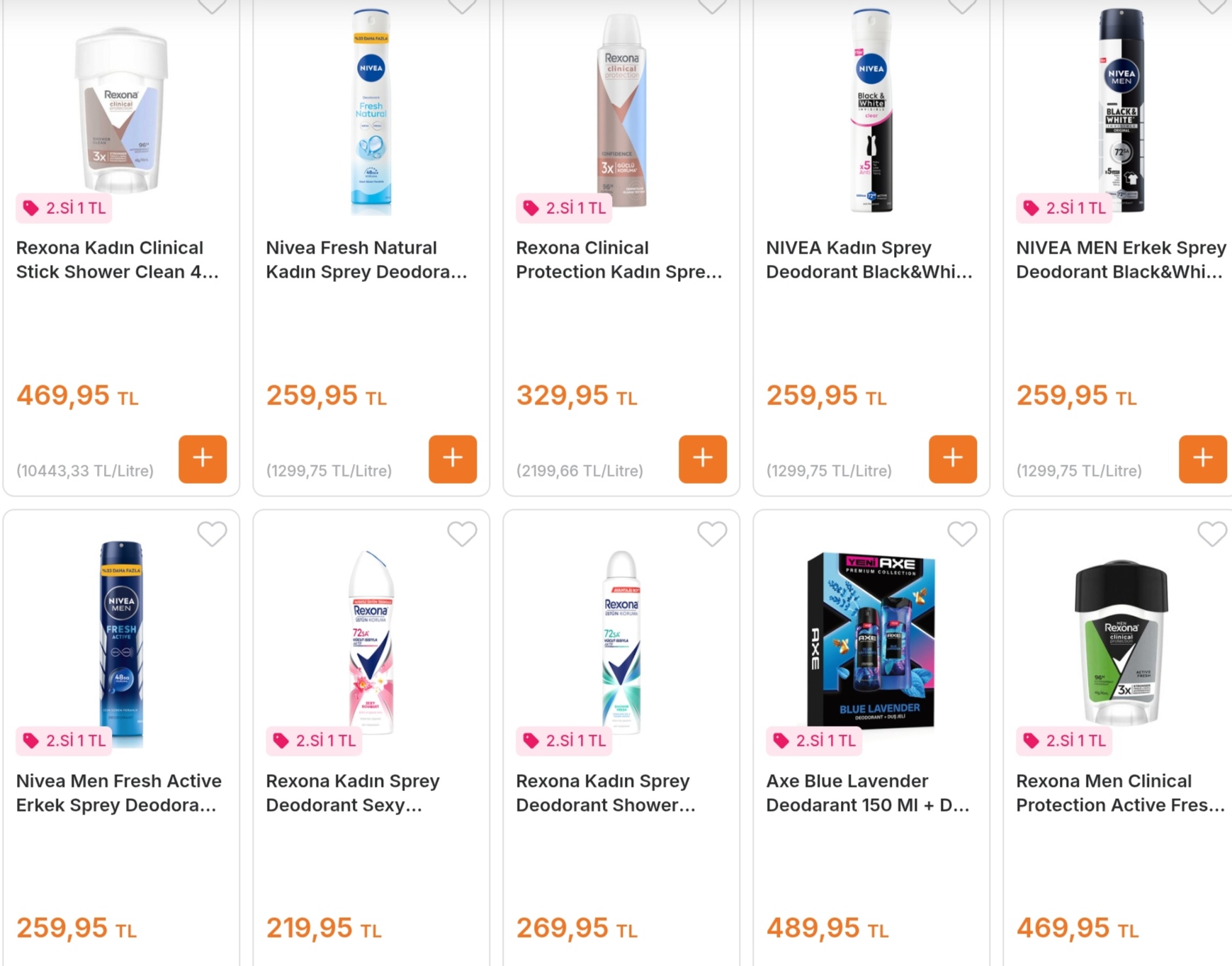
Task: Open Axe Blue Lavender Deodorant product title
Action: coord(867,793)
